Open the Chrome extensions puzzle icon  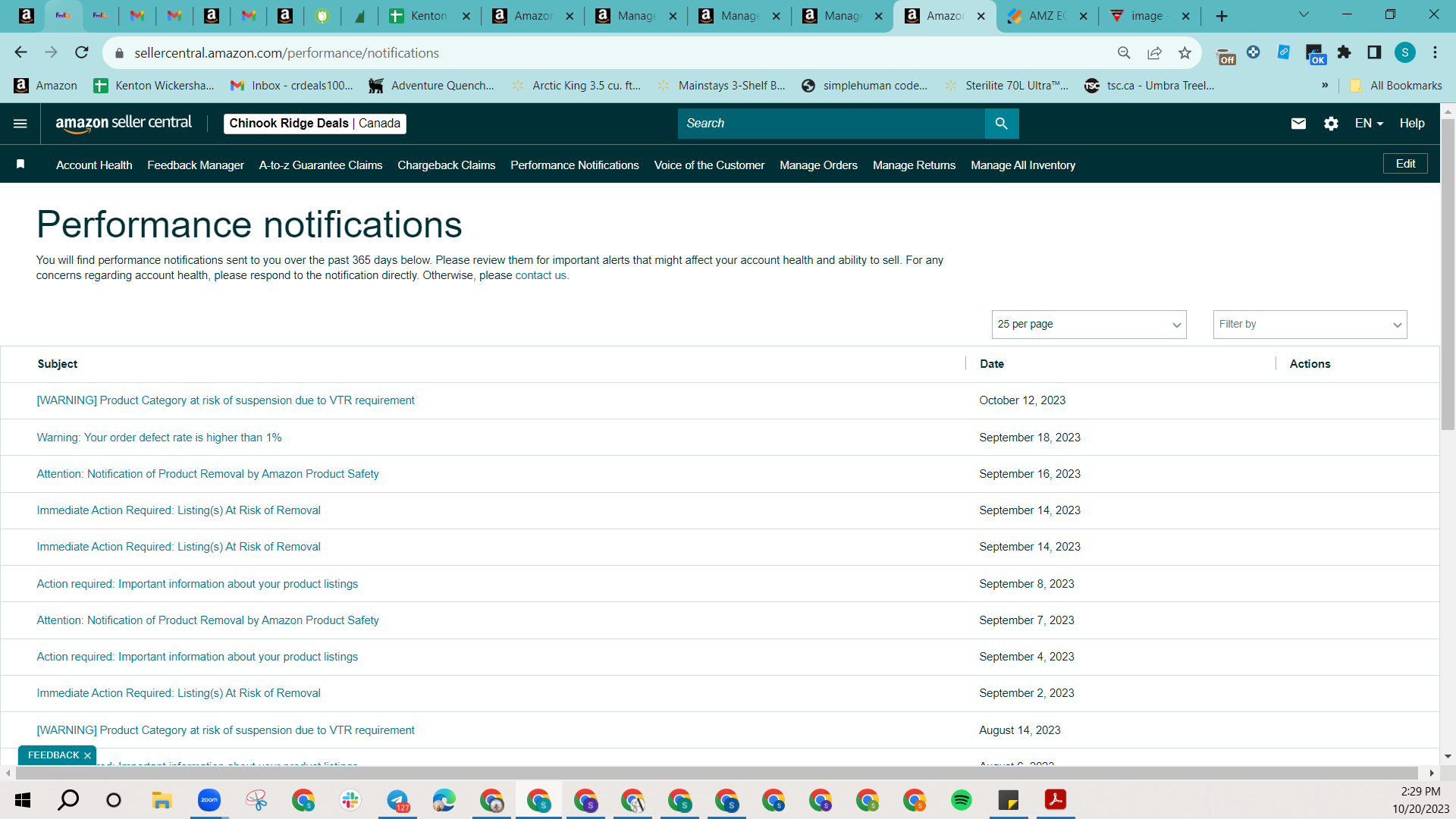coord(1345,52)
